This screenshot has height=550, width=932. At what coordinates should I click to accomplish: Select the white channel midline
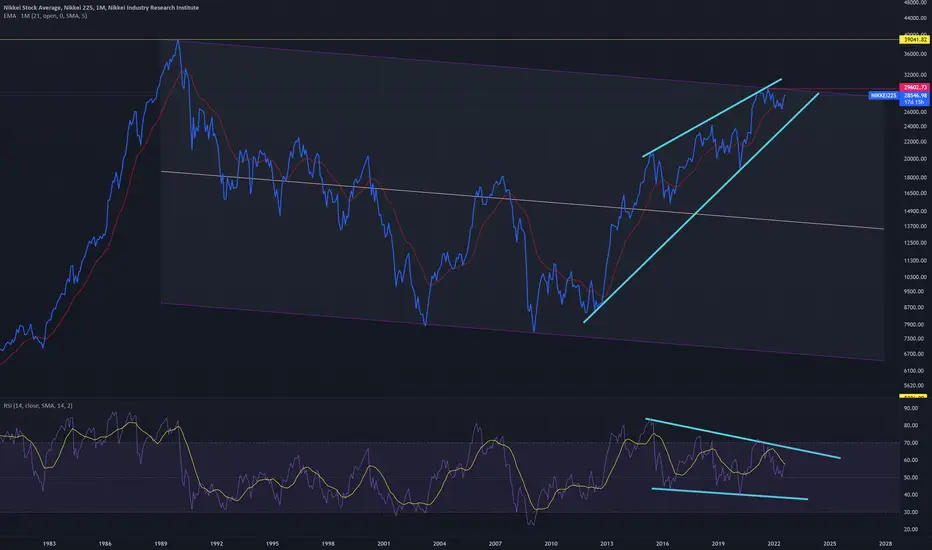tap(522, 200)
